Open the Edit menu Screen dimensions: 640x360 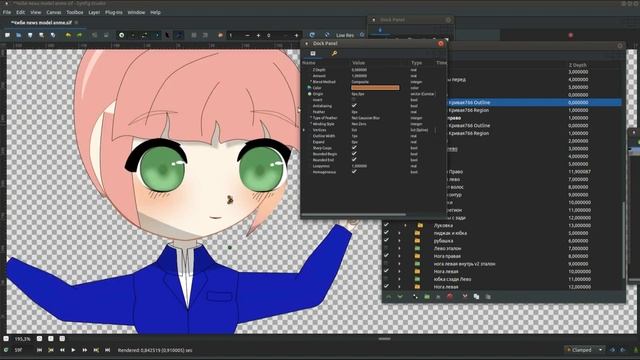coord(20,12)
